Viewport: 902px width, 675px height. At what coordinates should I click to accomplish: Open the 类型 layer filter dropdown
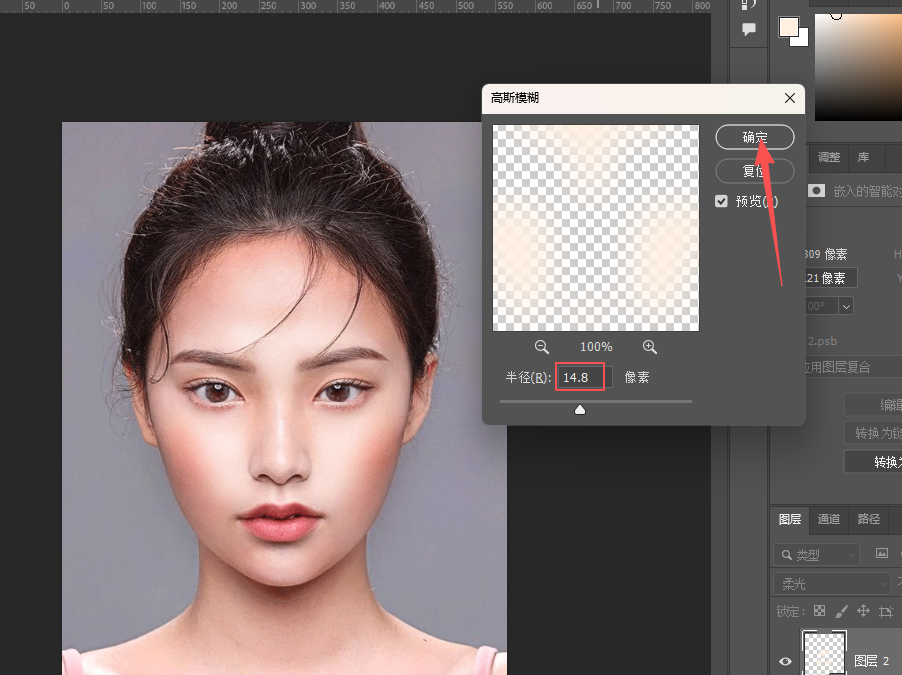[x=816, y=555]
